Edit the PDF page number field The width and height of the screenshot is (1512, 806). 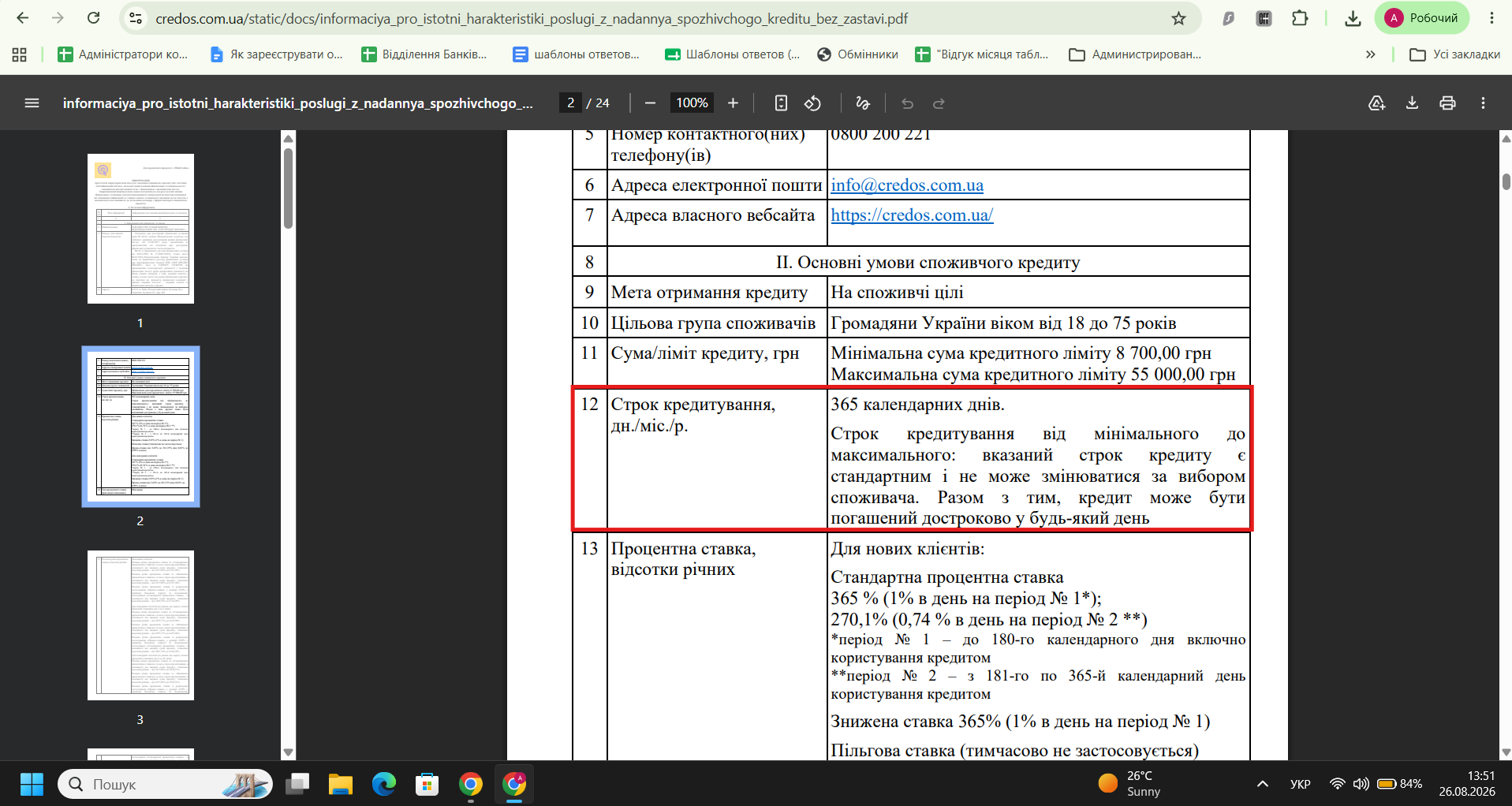click(570, 103)
